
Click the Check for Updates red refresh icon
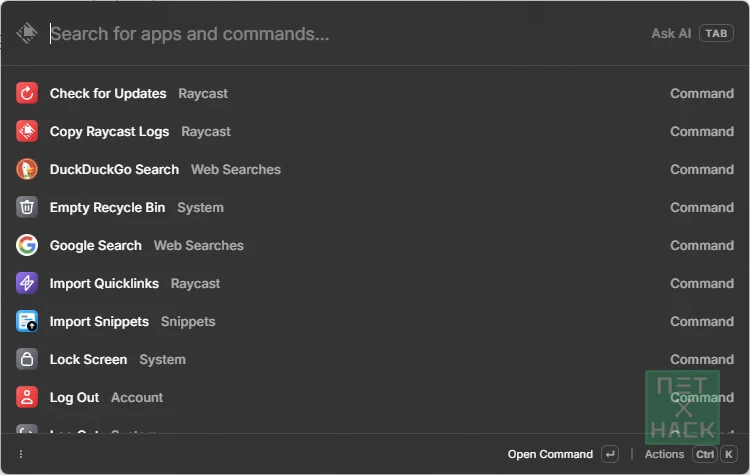click(x=27, y=93)
